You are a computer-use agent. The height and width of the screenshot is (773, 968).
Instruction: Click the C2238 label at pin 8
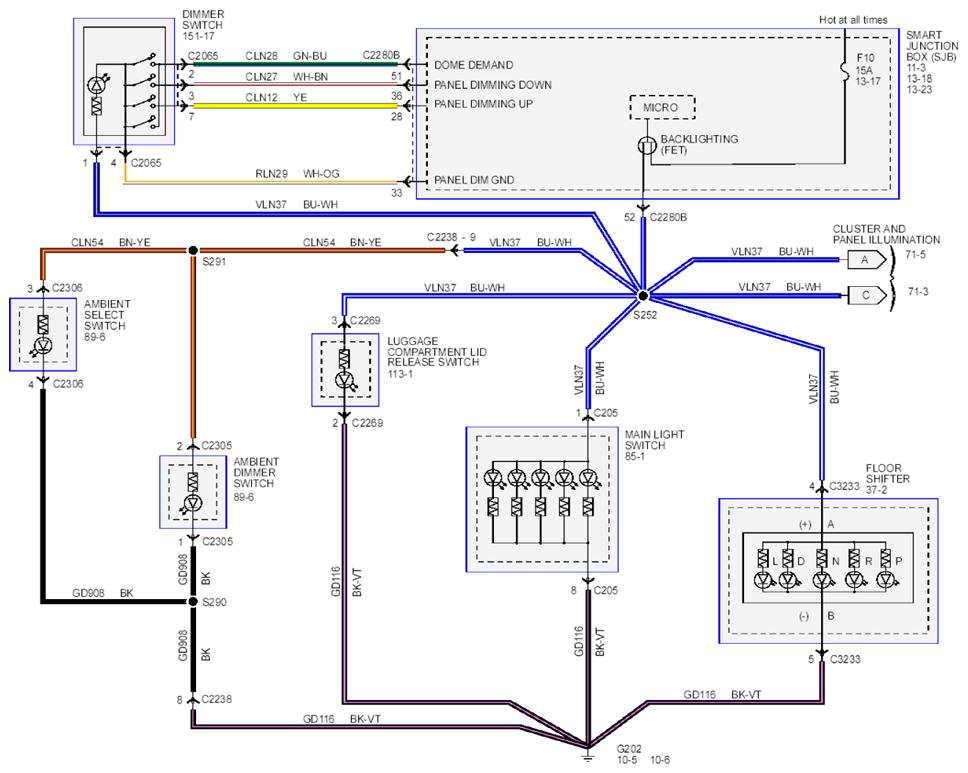pos(217,699)
